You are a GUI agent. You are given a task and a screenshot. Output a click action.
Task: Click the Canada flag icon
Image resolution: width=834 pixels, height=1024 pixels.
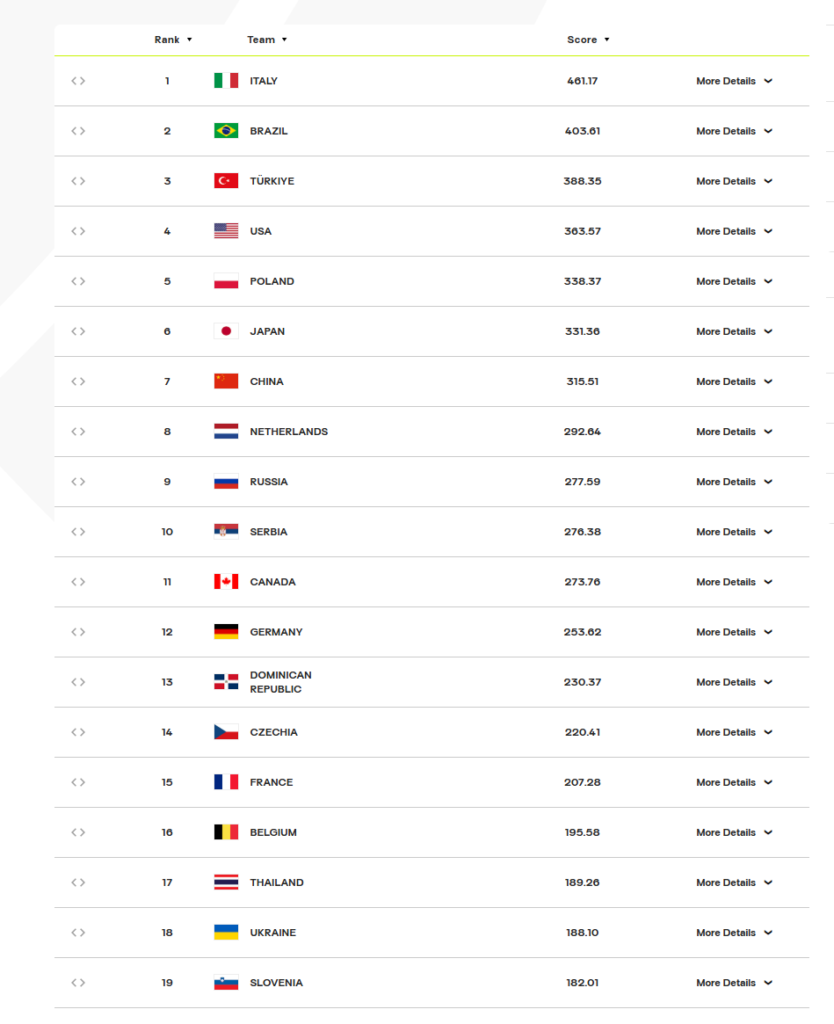[x=226, y=582]
